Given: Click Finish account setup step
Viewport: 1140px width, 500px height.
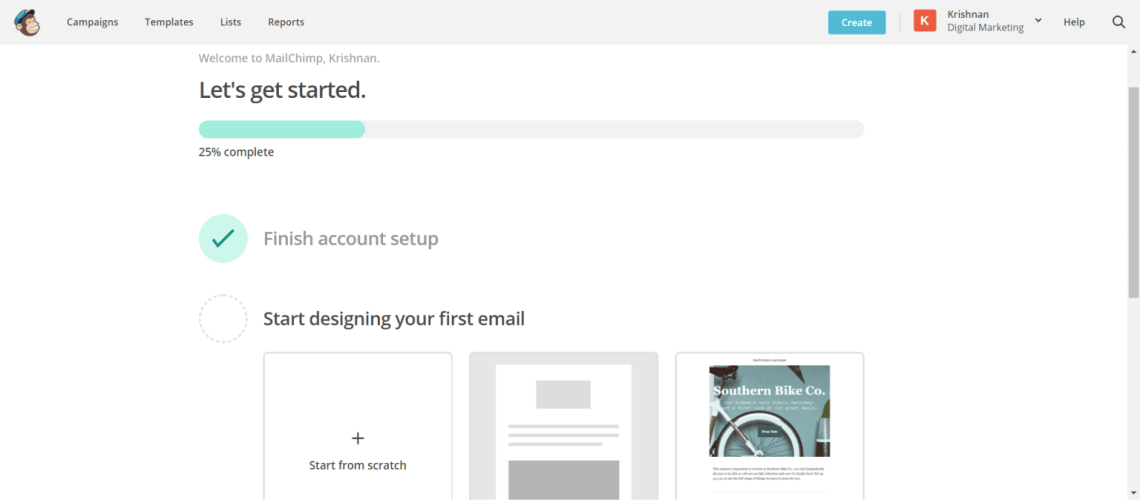Looking at the screenshot, I should pos(350,238).
